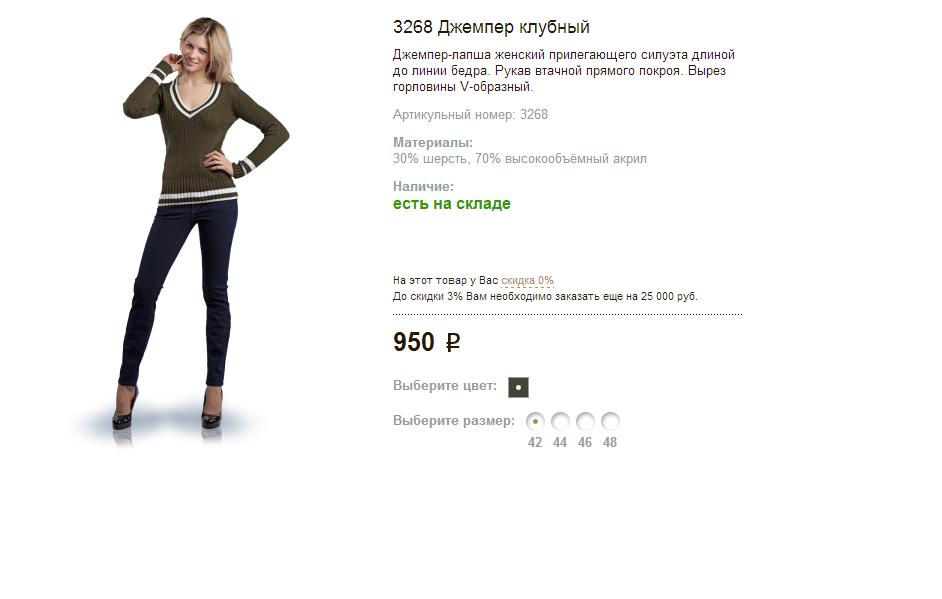Screen dimensions: 942x599
Task: Click the "48" size label
Action: [x=610, y=443]
